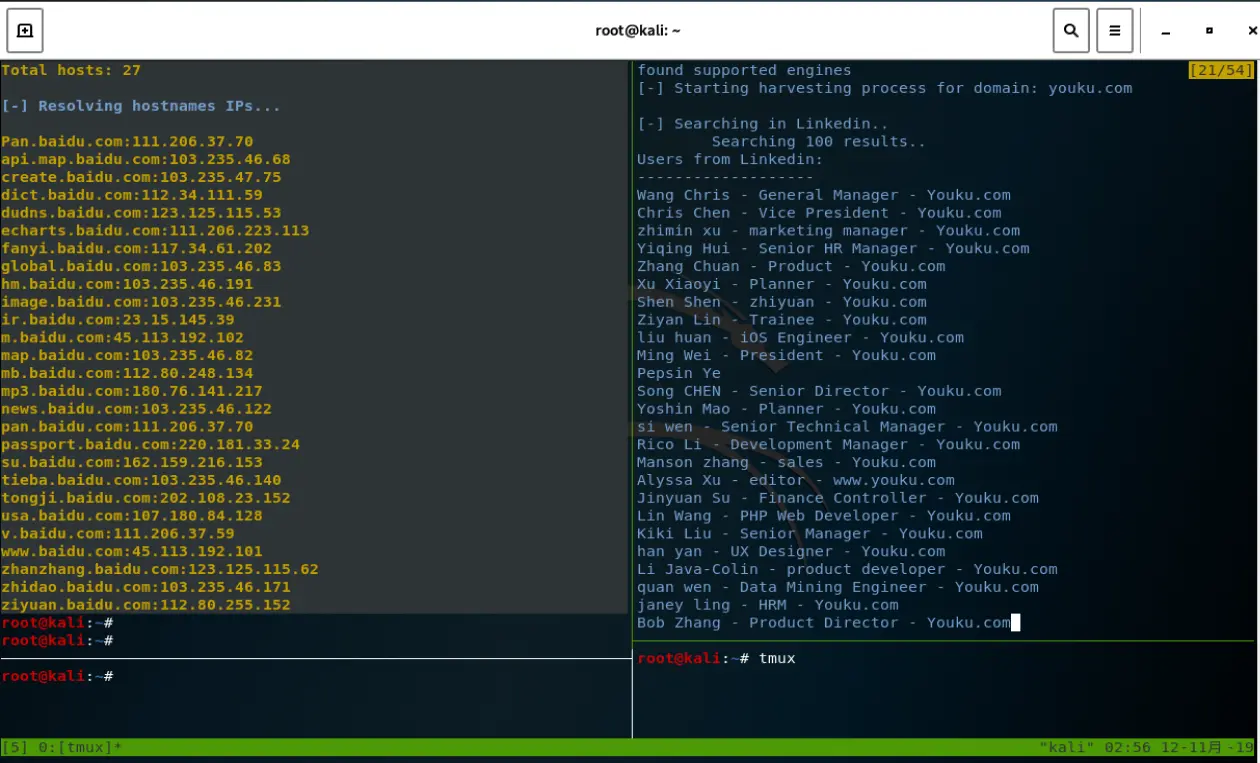Click 'Users from Linkedin:' heading
Viewport: 1260px width, 763px height.
click(730, 159)
